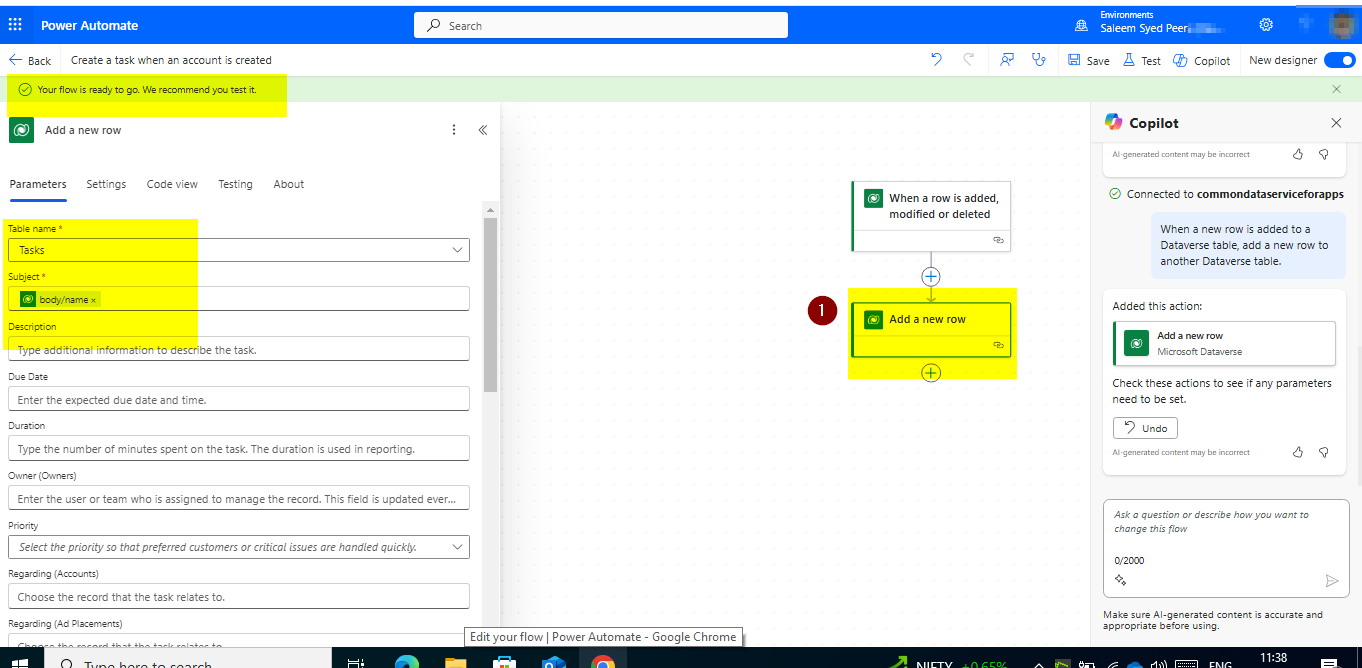Open the settings gear icon
This screenshot has width=1362, height=668.
pos(1266,25)
